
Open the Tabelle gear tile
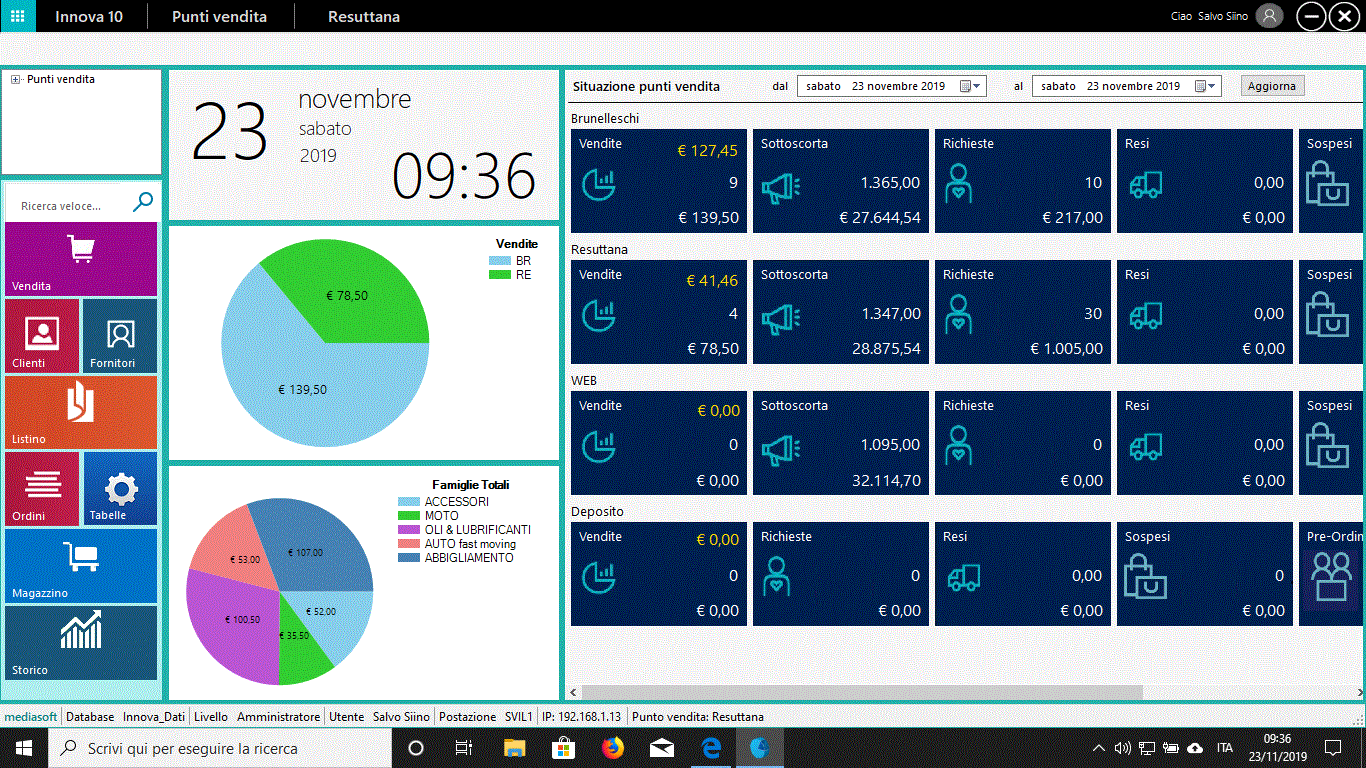(120, 489)
